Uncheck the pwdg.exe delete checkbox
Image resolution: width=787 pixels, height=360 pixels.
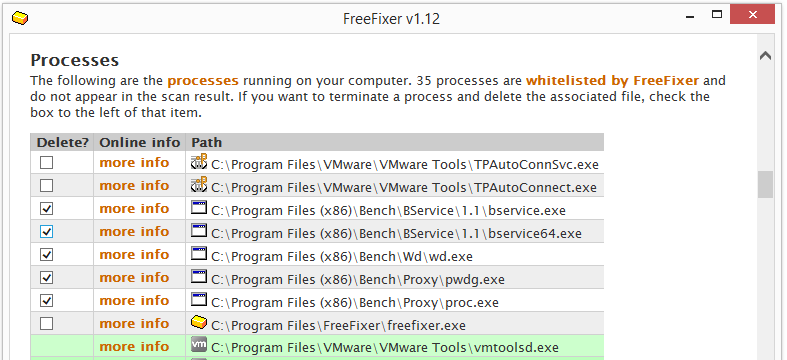point(47,278)
